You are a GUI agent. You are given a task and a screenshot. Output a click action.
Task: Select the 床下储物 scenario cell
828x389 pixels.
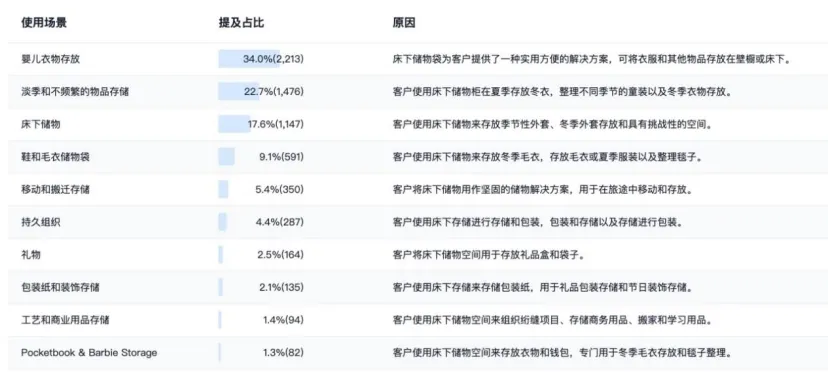pyautogui.click(x=41, y=125)
